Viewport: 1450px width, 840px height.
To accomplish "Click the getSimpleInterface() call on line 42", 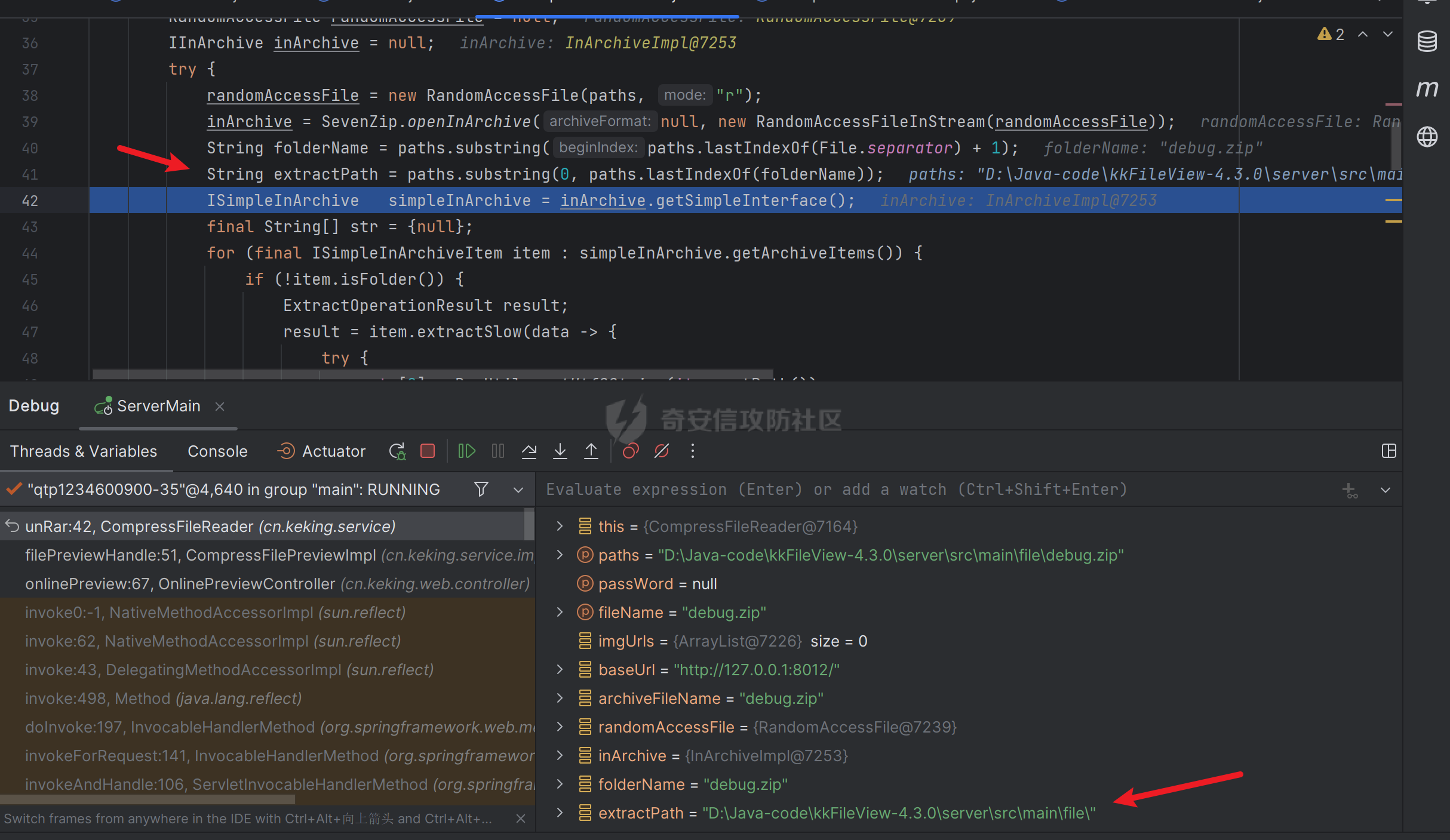I will pos(751,201).
